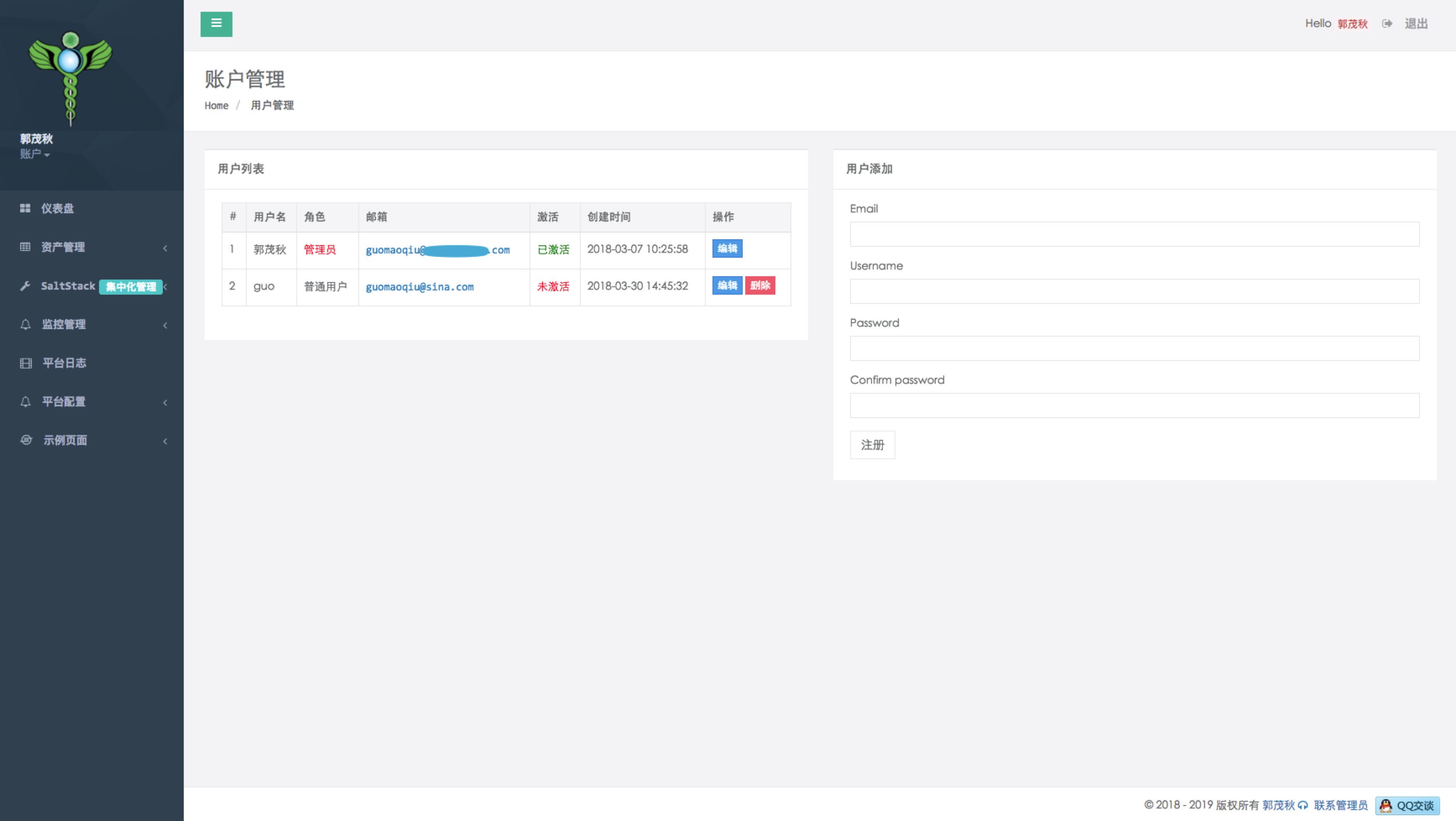This screenshot has width=1456, height=821.
Task: Click the SaltStack wrench icon
Action: tap(25, 286)
